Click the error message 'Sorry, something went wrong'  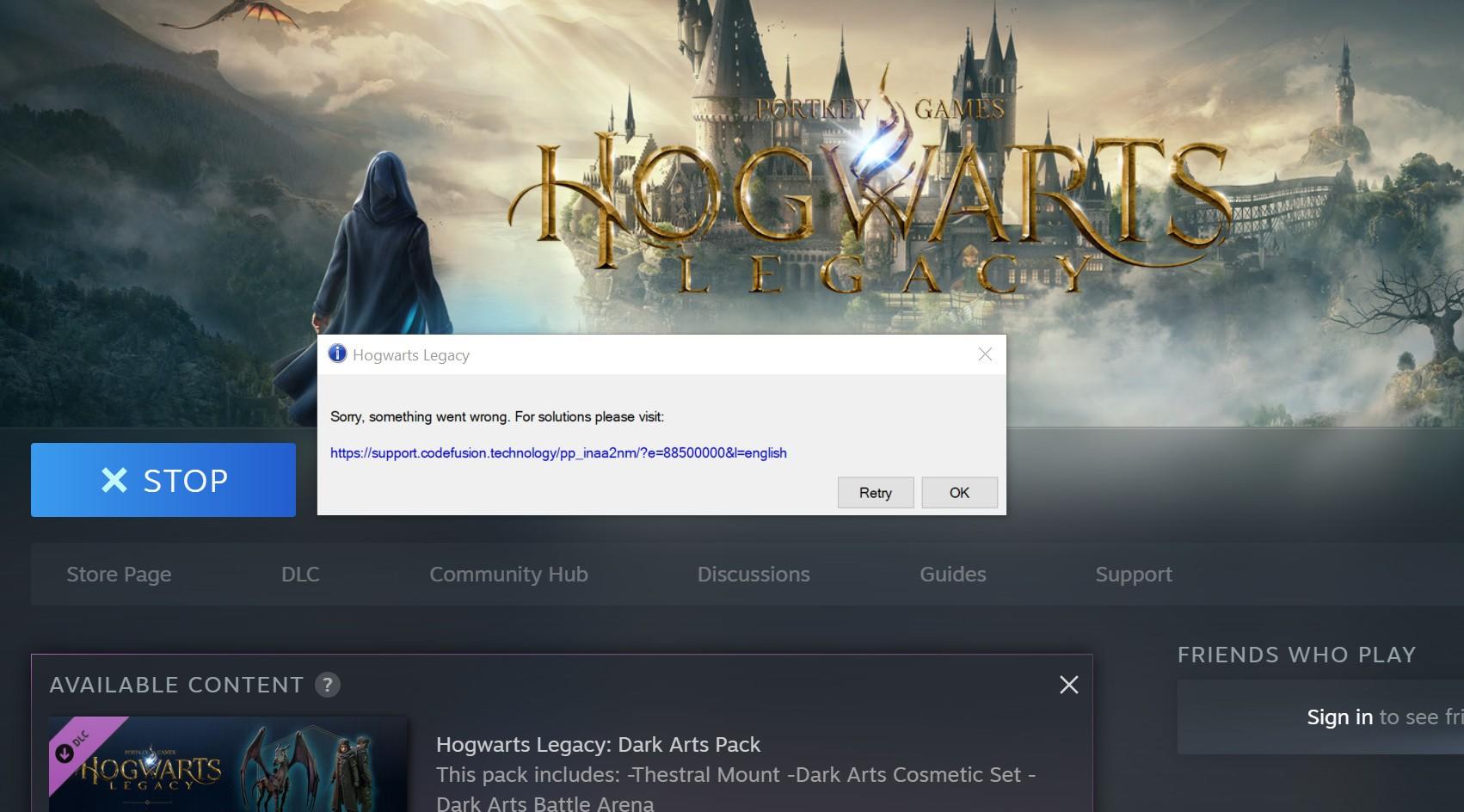pos(497,416)
